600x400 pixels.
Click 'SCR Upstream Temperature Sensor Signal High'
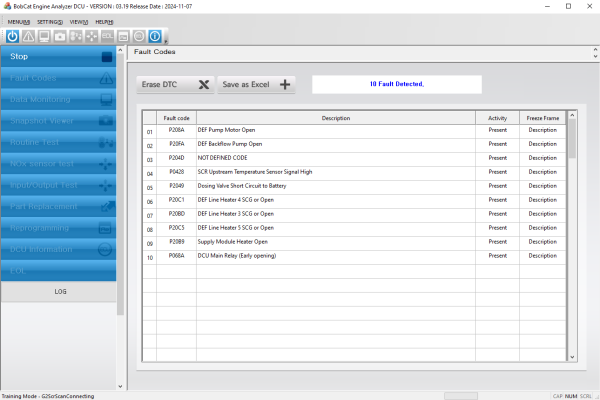click(255, 172)
